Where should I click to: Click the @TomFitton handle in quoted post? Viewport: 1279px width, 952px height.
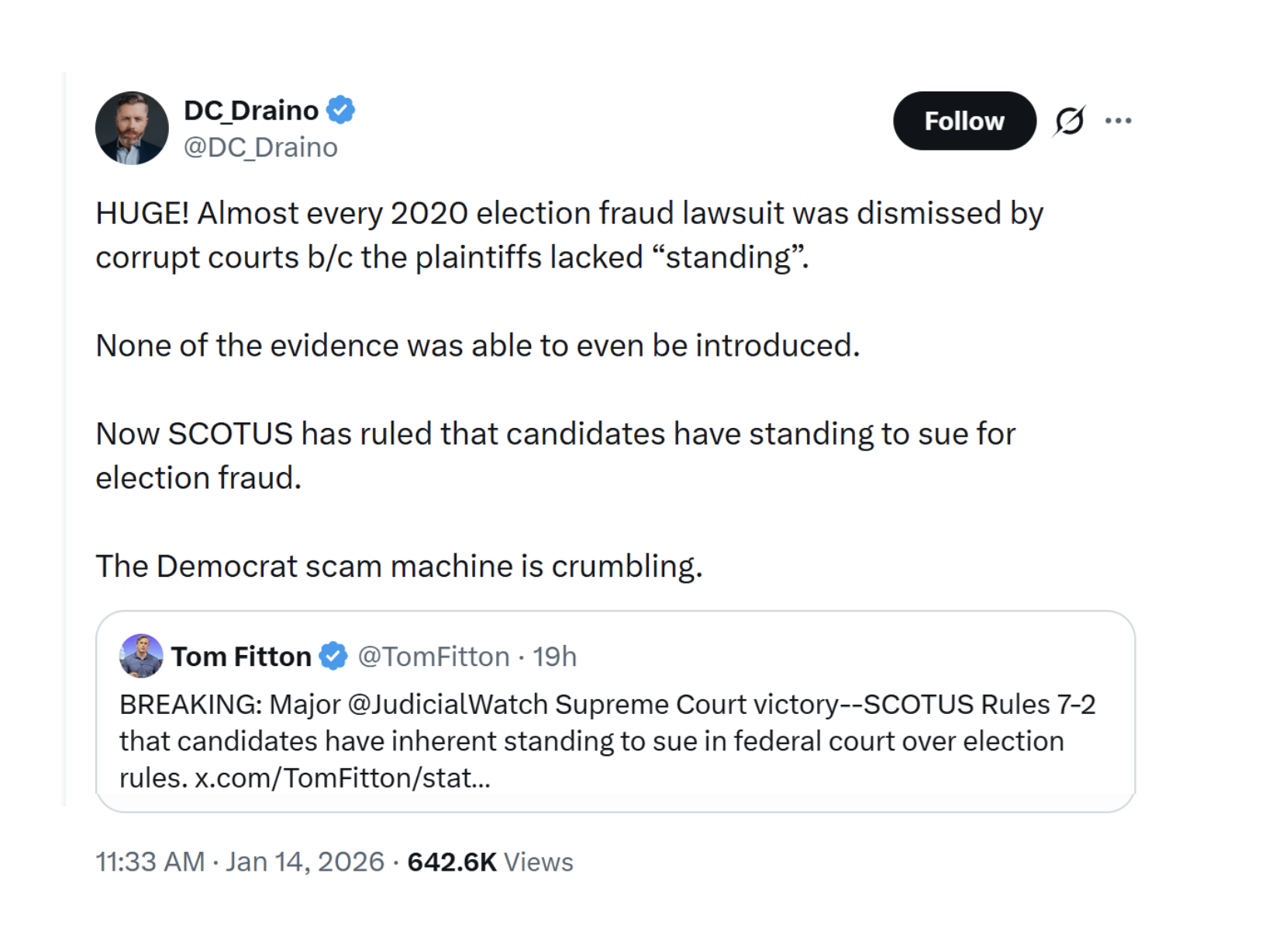[433, 656]
